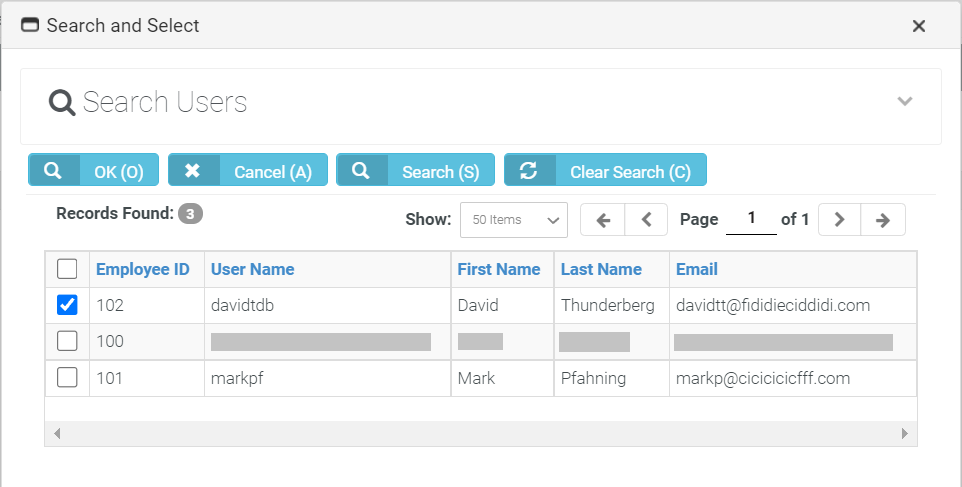Viewport: 962px width, 487px height.
Task: Click the Page number input field
Action: pos(751,219)
